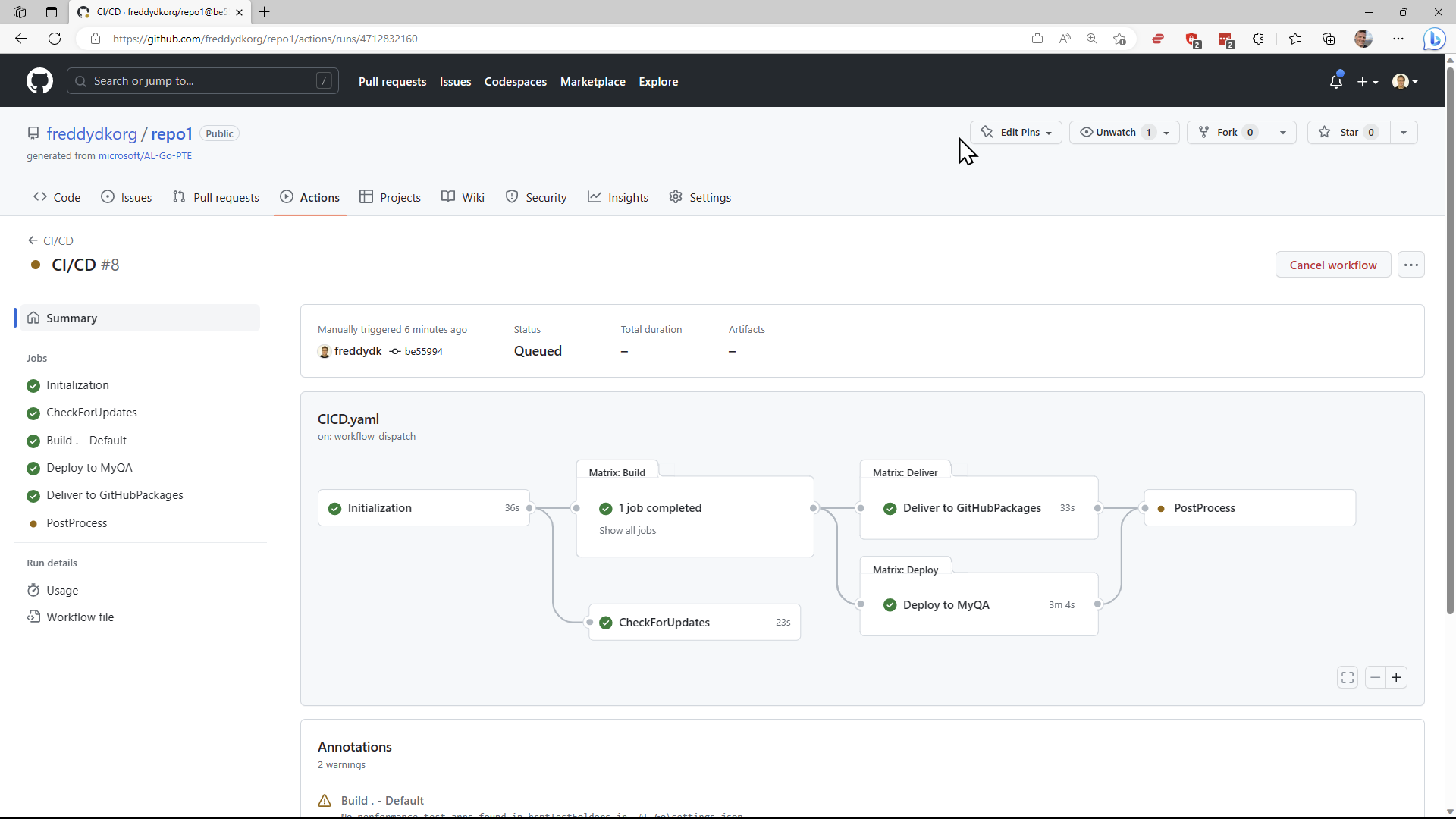Viewport: 1456px width, 819px height.
Task: Open the notifications bell
Action: [x=1337, y=81]
